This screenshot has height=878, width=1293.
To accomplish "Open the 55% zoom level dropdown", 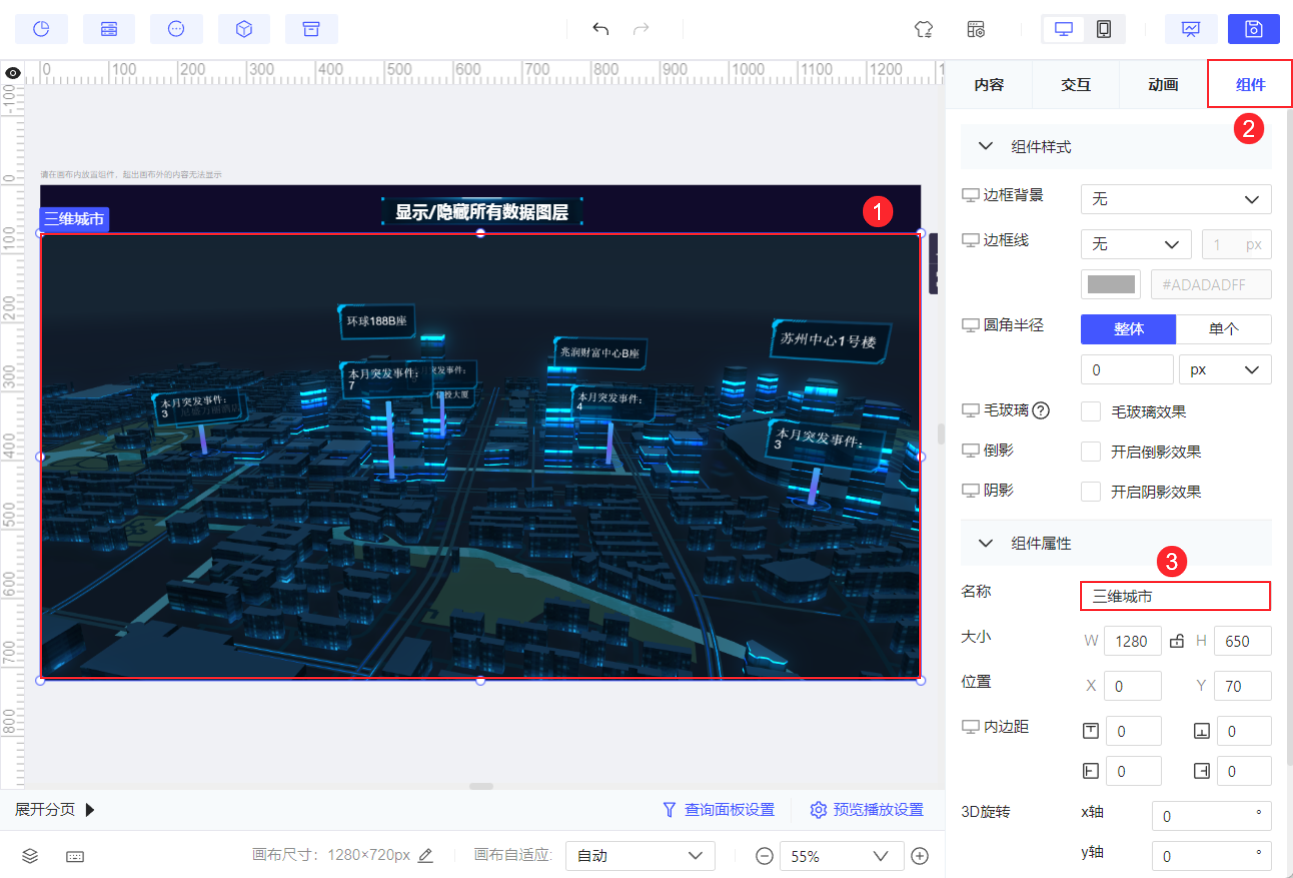I will (841, 856).
